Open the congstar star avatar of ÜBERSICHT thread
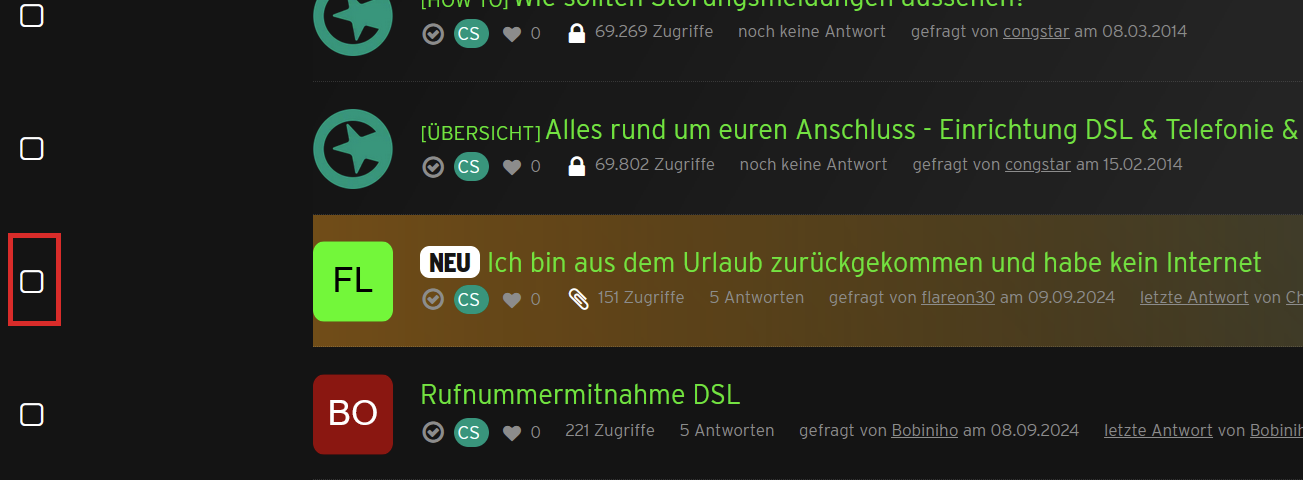Image resolution: width=1303 pixels, height=480 pixels. point(353,149)
